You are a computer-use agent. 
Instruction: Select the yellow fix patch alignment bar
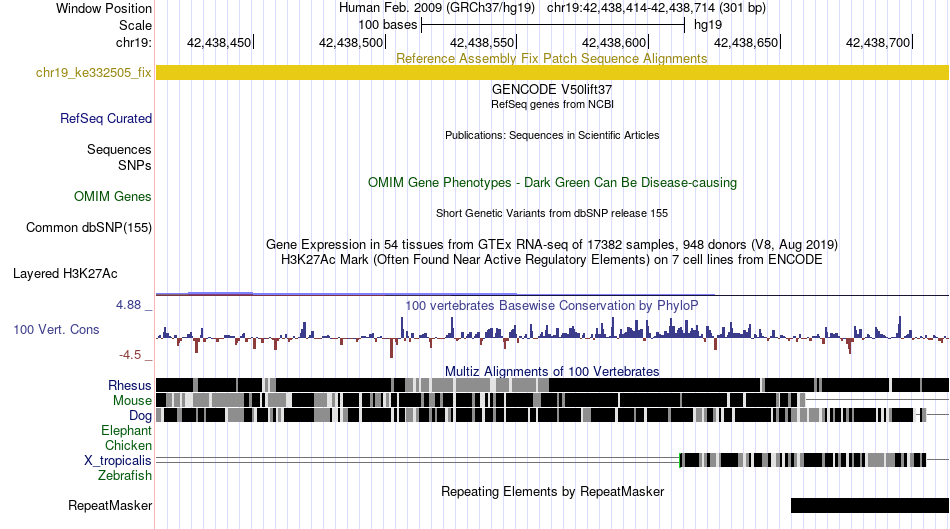(x=552, y=73)
